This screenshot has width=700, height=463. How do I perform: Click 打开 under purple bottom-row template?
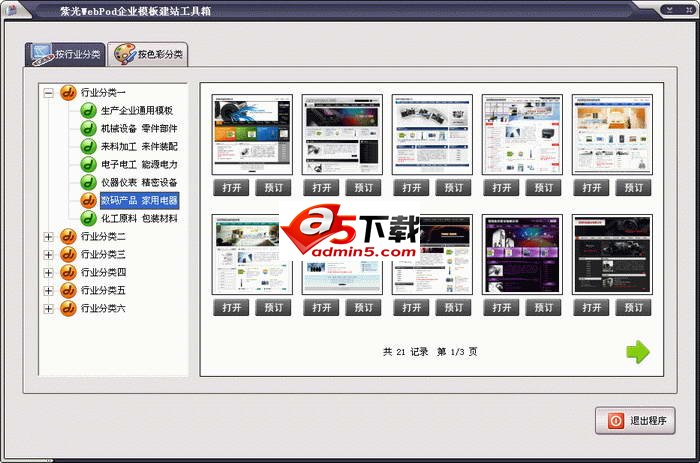point(501,308)
